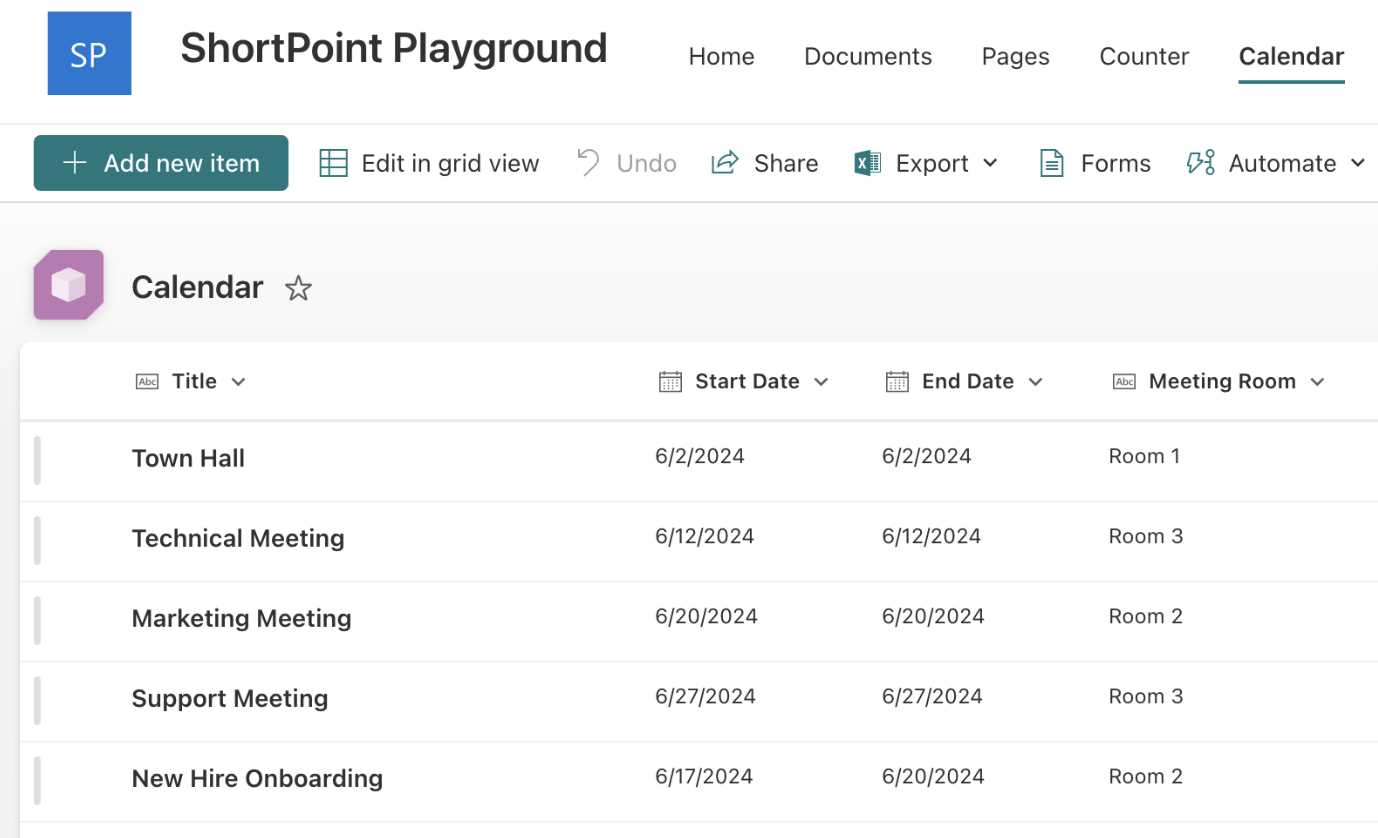This screenshot has width=1378, height=838.
Task: Click the Undo arrow icon
Action: pos(589,162)
